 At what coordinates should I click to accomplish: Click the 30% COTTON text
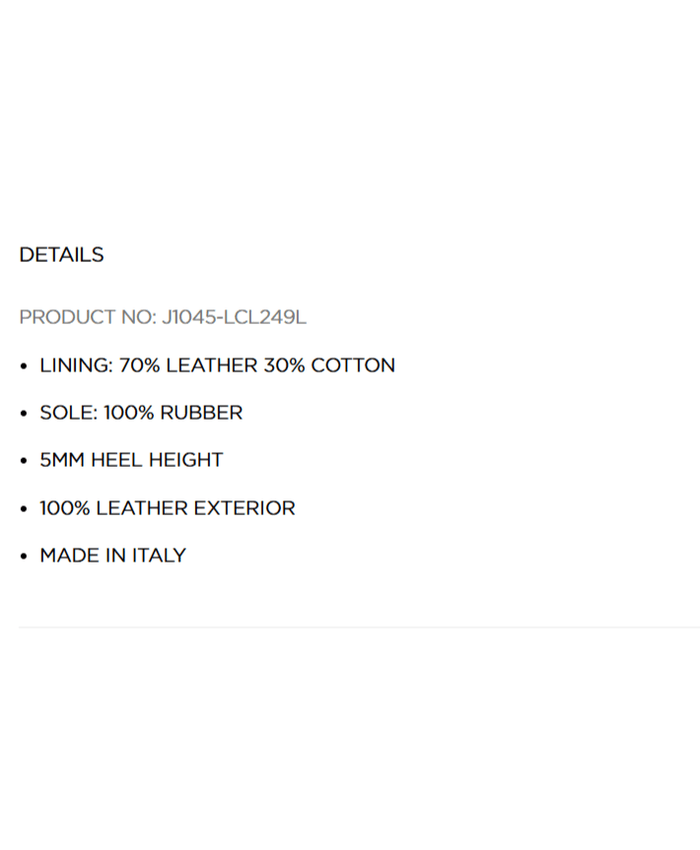click(329, 366)
